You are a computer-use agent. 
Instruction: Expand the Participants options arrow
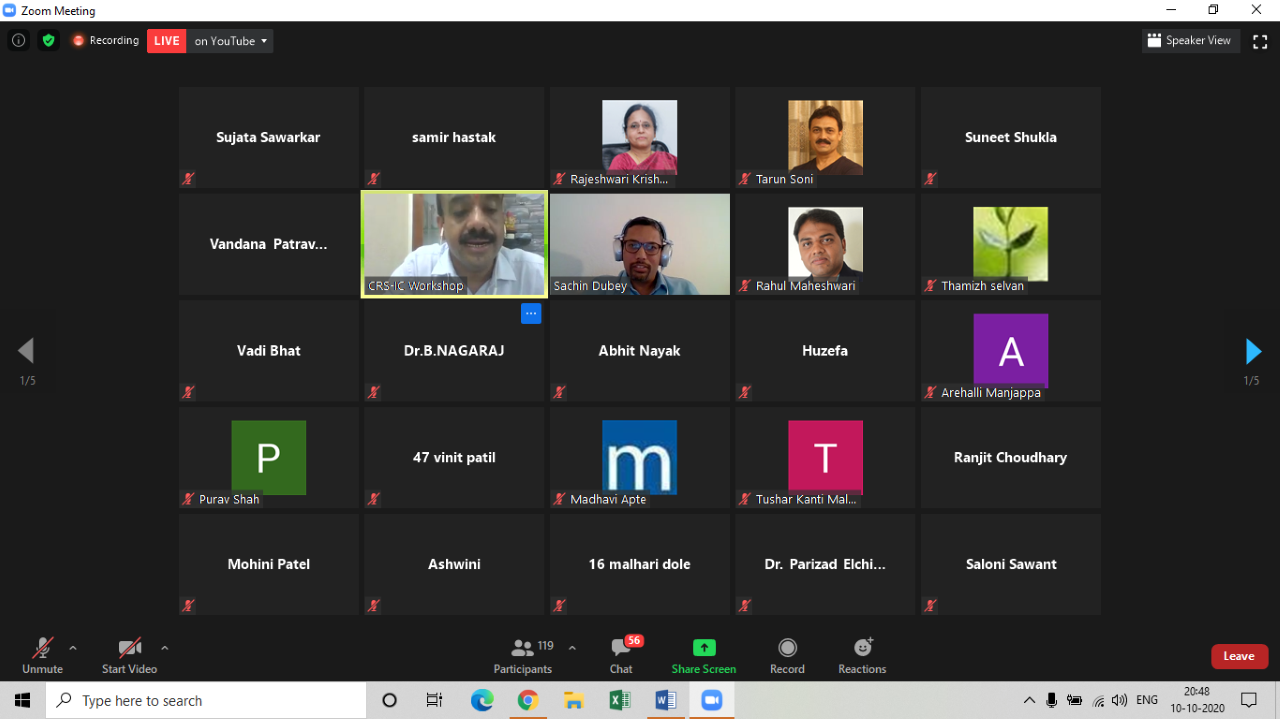click(572, 648)
